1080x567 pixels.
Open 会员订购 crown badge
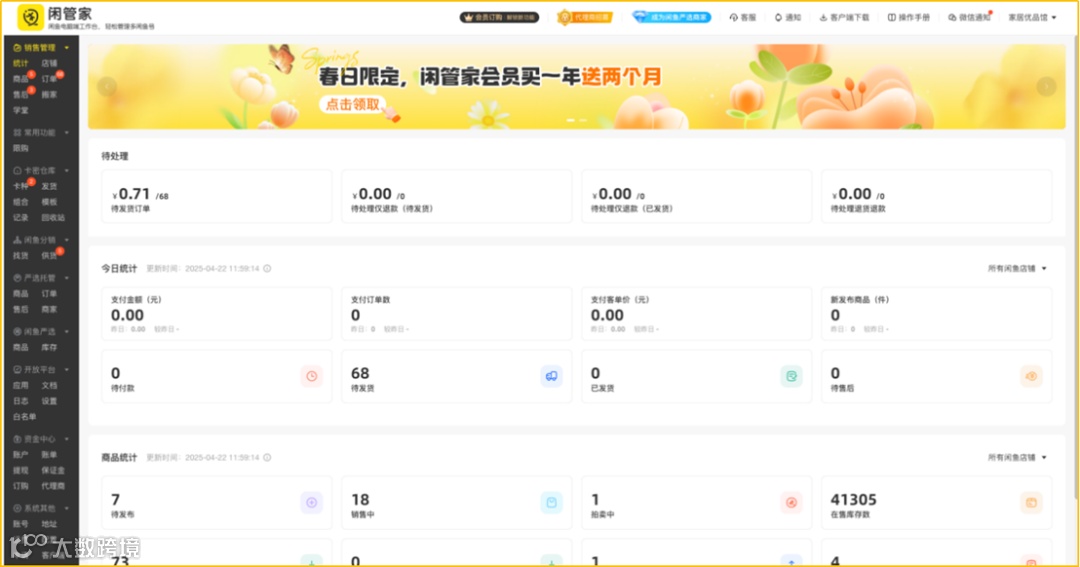pos(499,17)
